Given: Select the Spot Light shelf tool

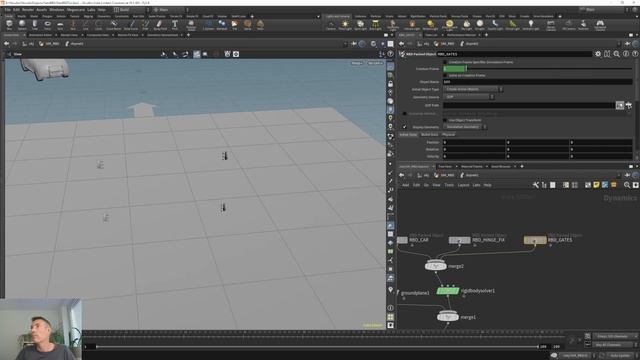Looking at the screenshot, I should [x=360, y=25].
